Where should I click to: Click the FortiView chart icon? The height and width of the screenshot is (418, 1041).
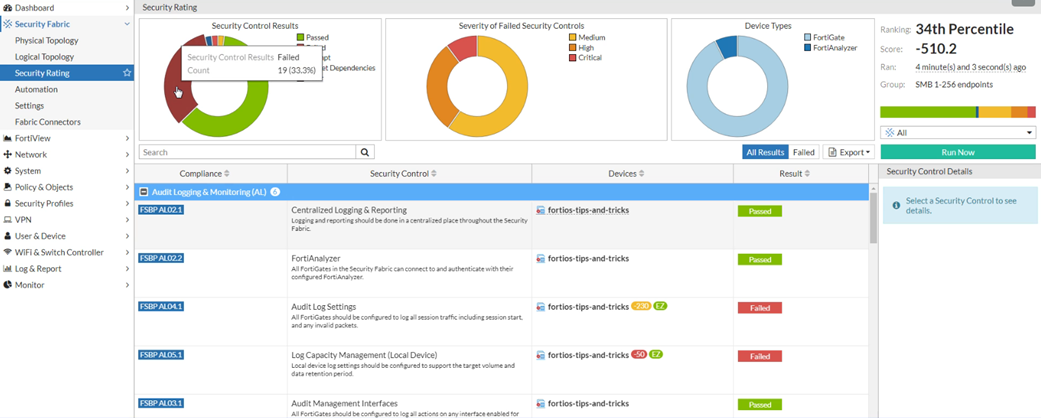coord(8,139)
